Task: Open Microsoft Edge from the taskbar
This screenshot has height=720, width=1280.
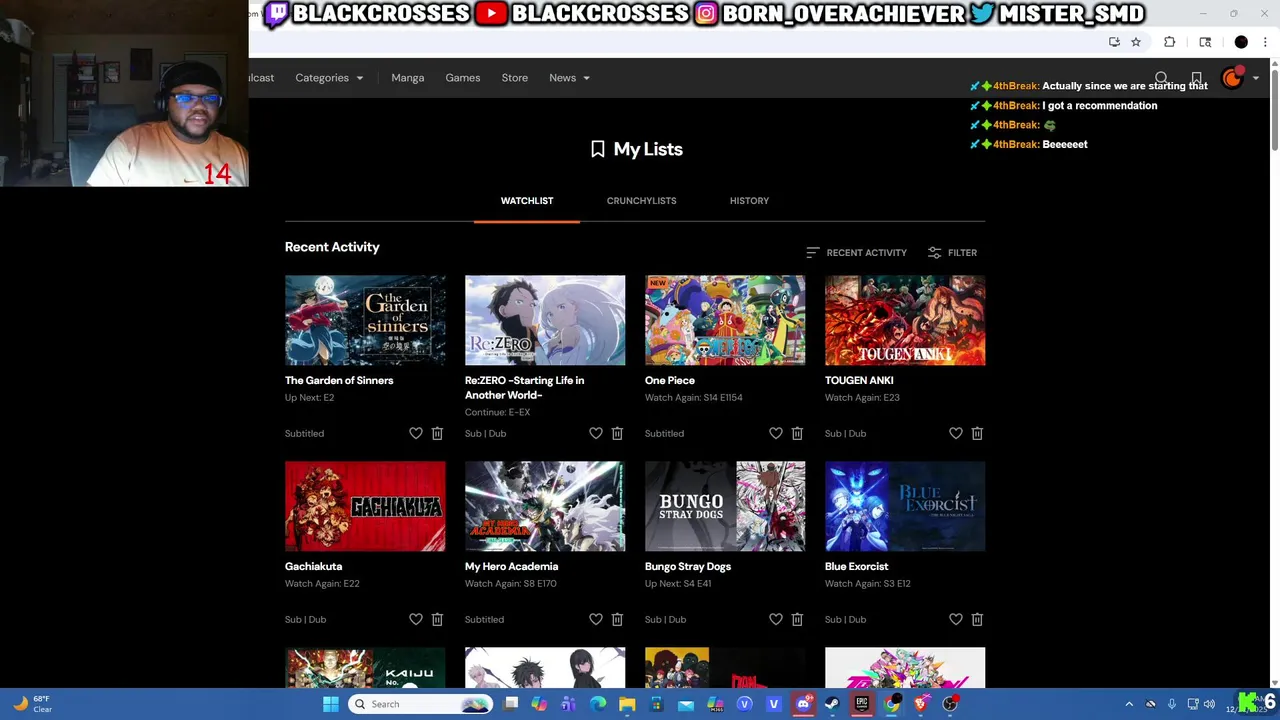Action: pyautogui.click(x=598, y=704)
